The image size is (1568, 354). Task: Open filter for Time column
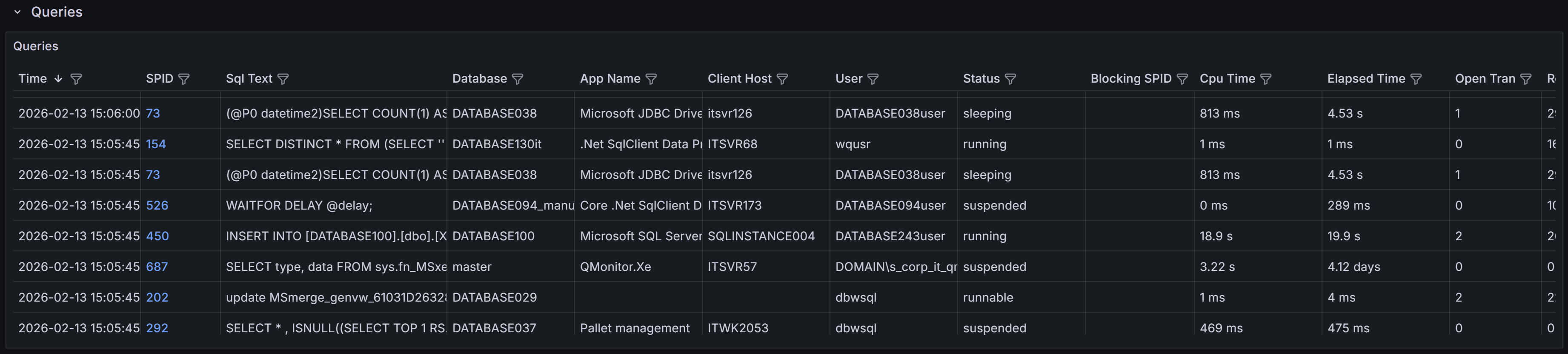click(76, 79)
